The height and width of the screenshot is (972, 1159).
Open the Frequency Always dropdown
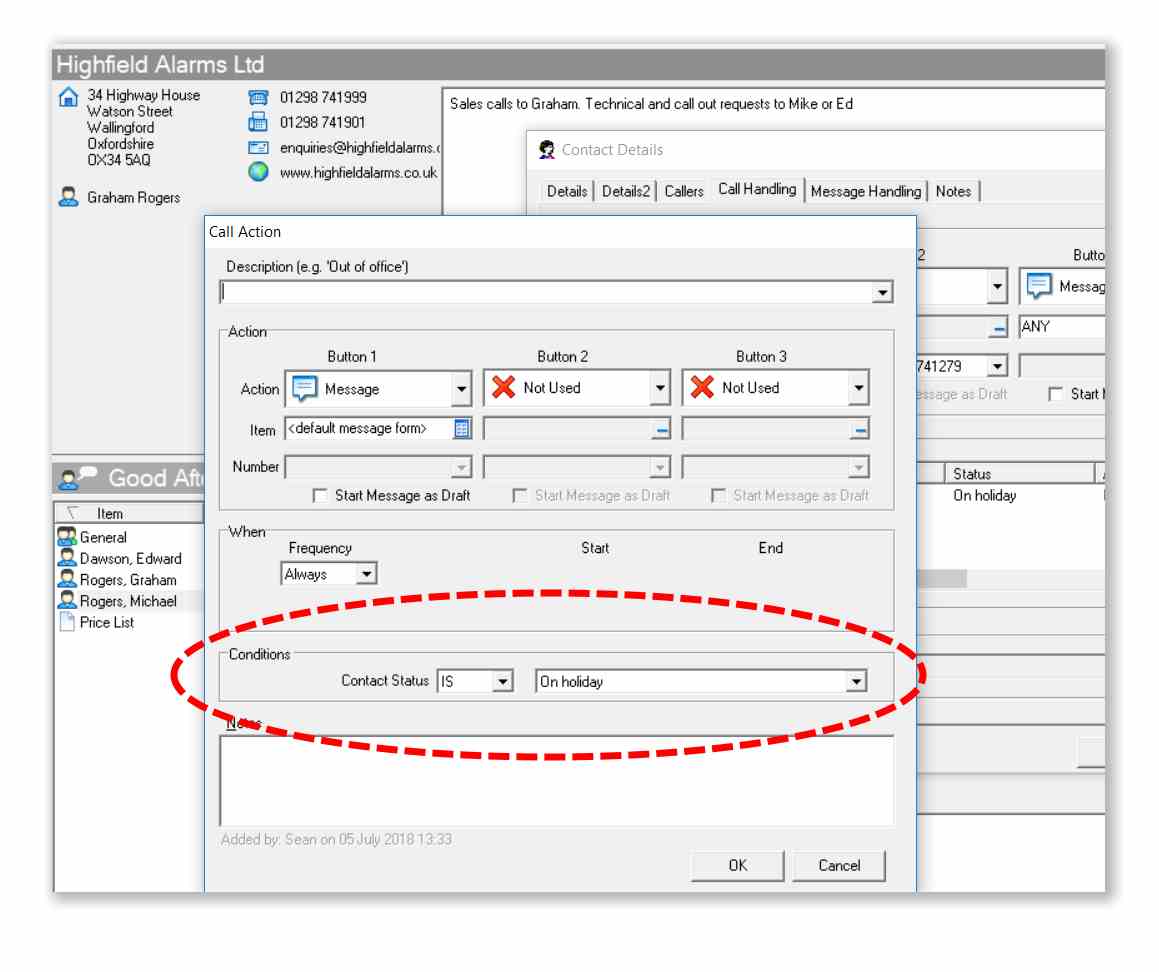(x=366, y=574)
